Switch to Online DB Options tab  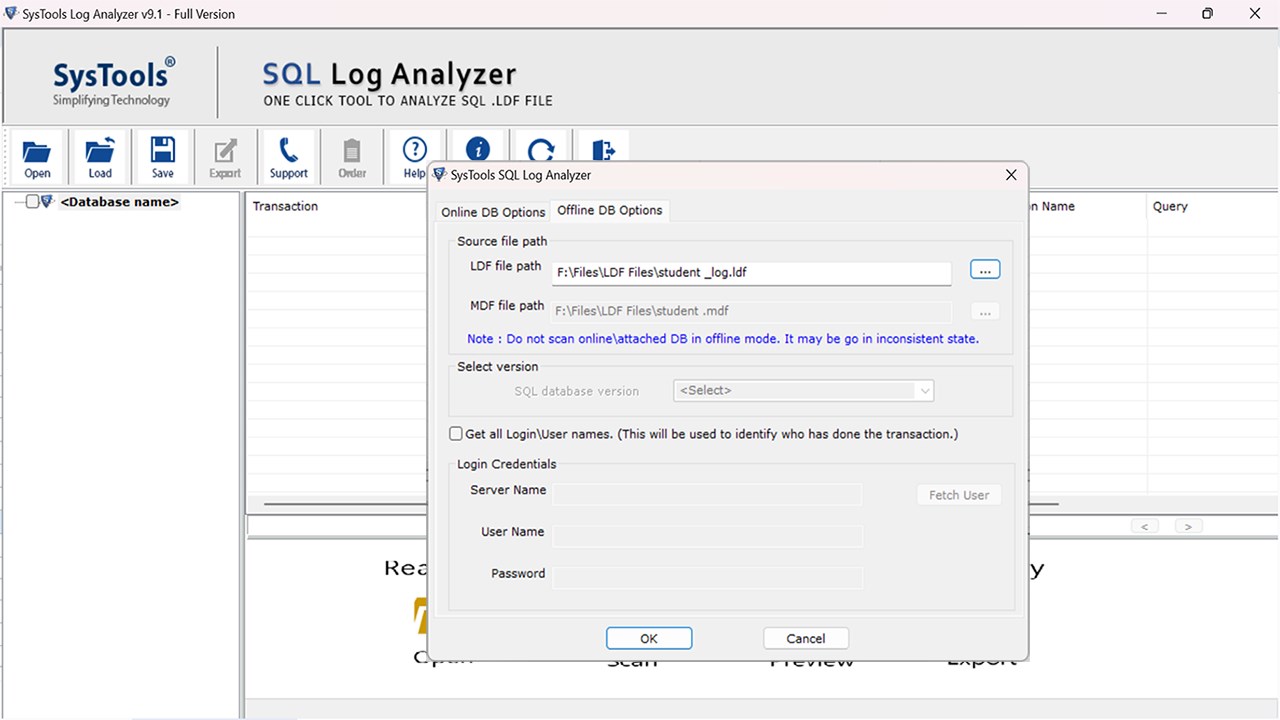[x=493, y=212]
